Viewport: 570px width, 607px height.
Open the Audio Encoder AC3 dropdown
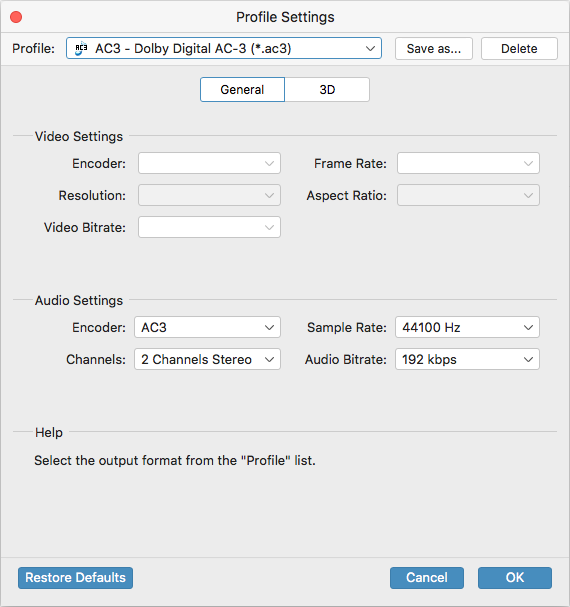pos(207,327)
